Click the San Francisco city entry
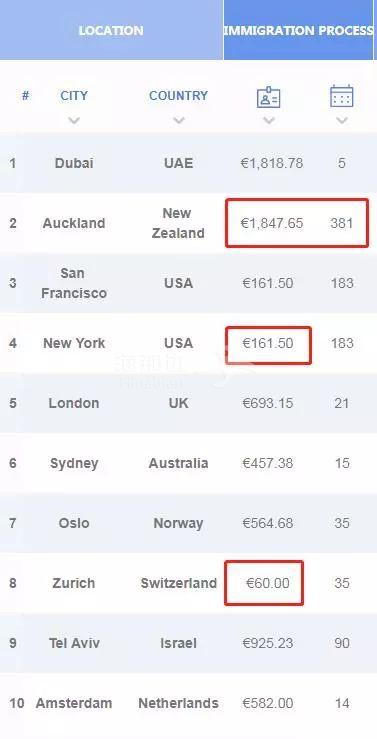 point(74,283)
